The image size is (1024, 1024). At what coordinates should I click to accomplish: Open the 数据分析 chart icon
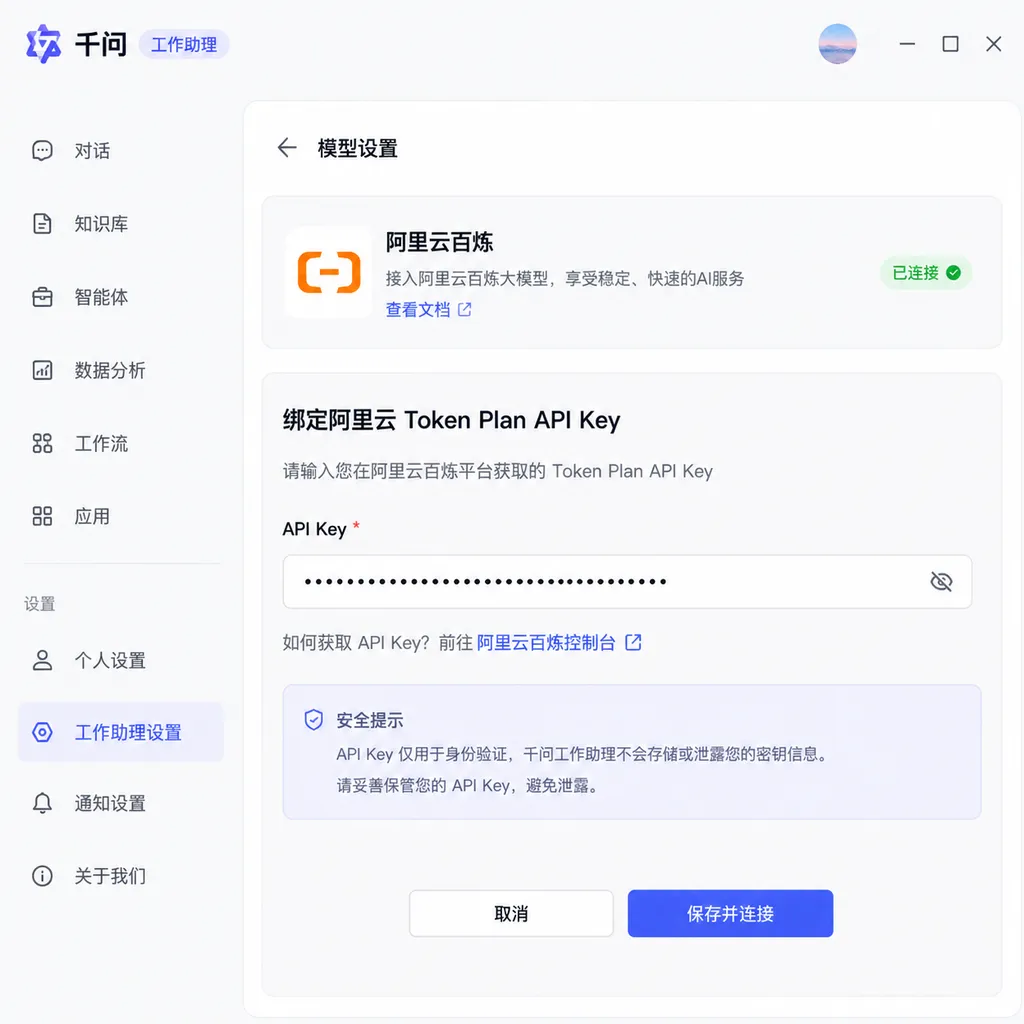point(42,370)
